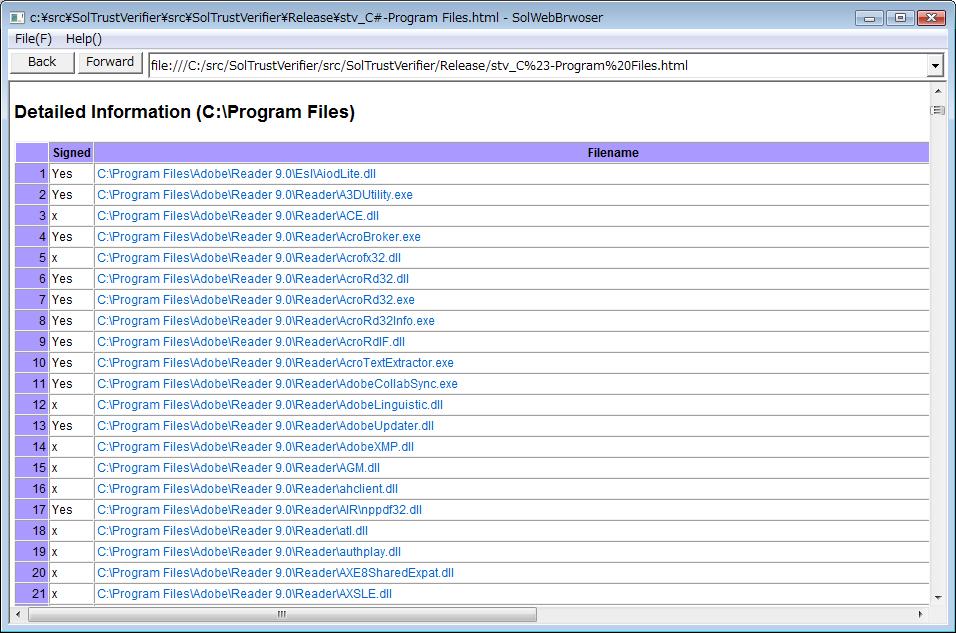Open the AcroRd32Info.exe link
The height and width of the screenshot is (633, 956).
[x=266, y=321]
